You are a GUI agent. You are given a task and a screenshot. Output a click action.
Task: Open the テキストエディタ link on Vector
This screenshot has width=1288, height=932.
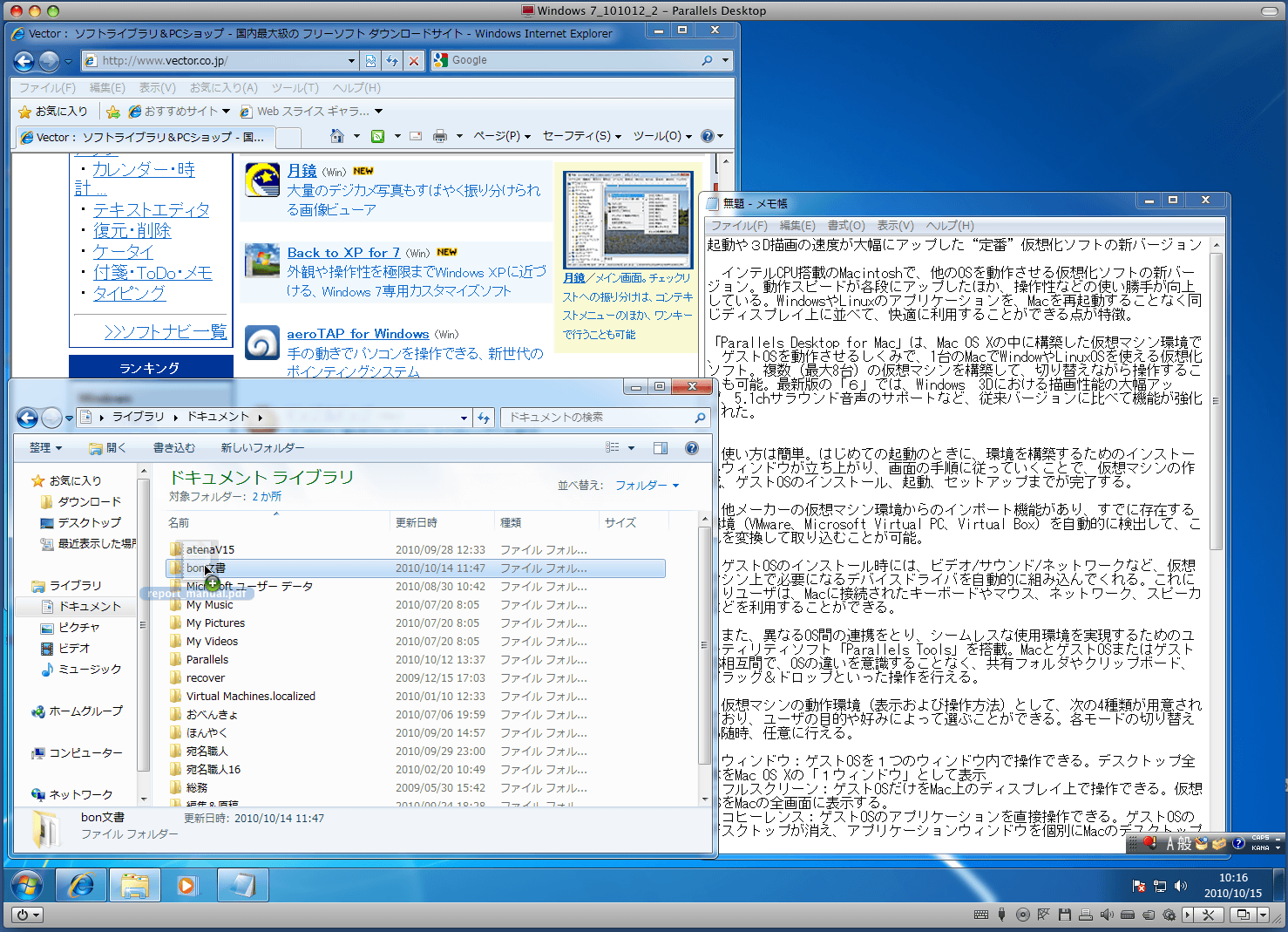152,210
